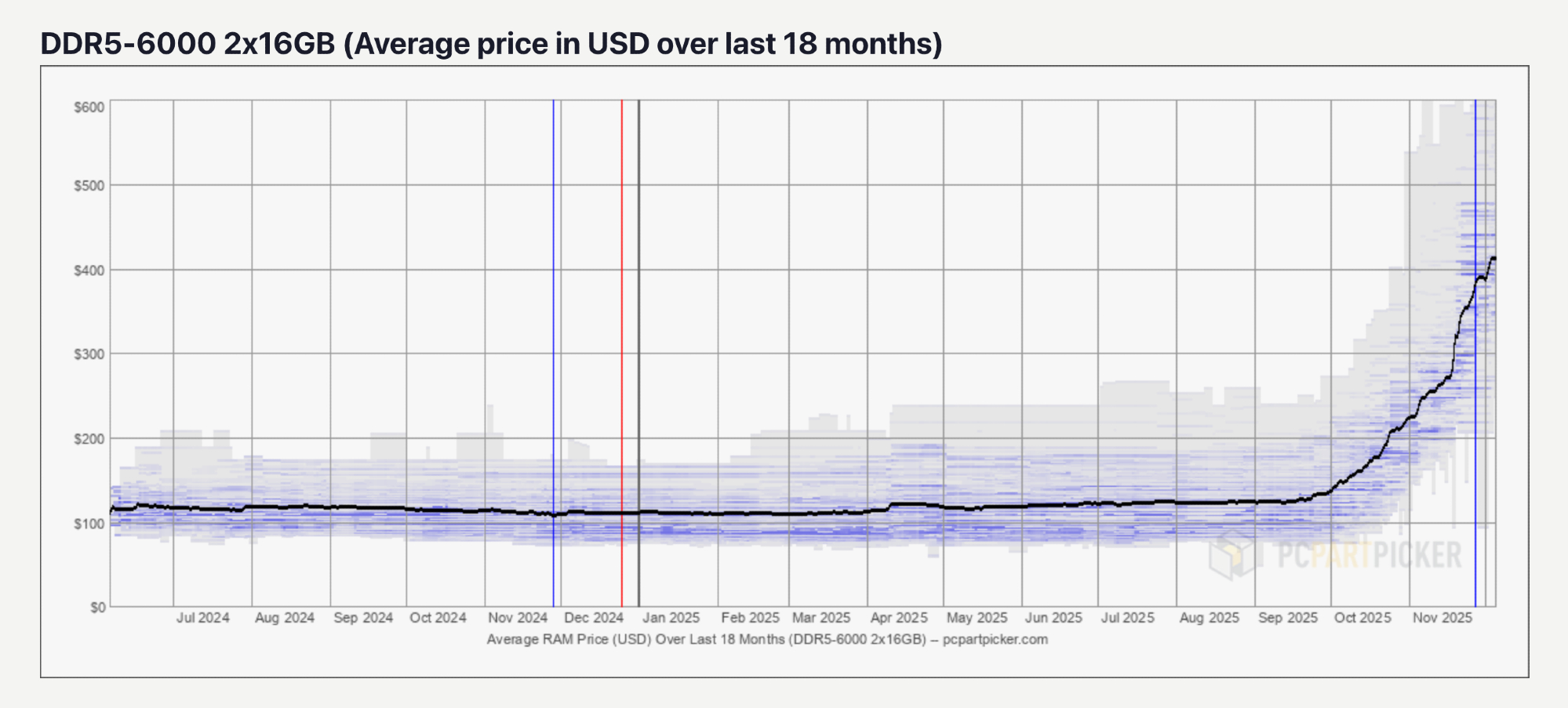Click the chart title heading text
Image resolution: width=1568 pixels, height=708 pixels.
491,43
